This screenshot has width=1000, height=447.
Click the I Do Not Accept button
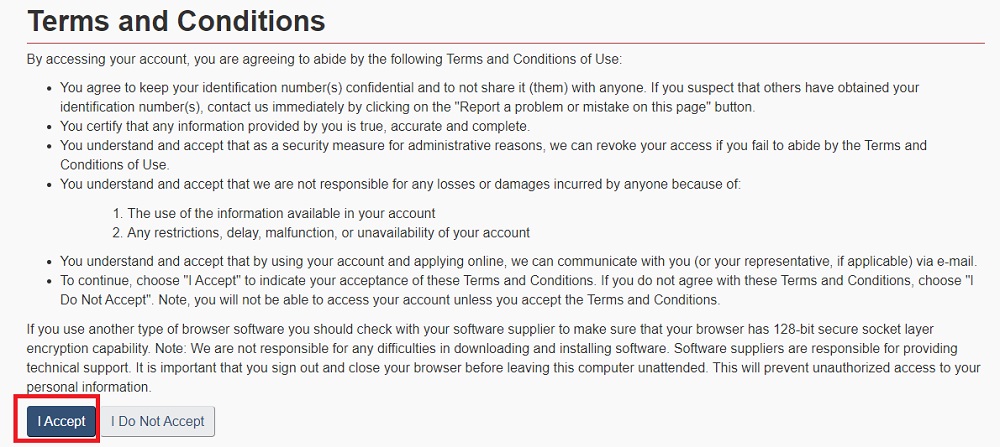pos(158,421)
